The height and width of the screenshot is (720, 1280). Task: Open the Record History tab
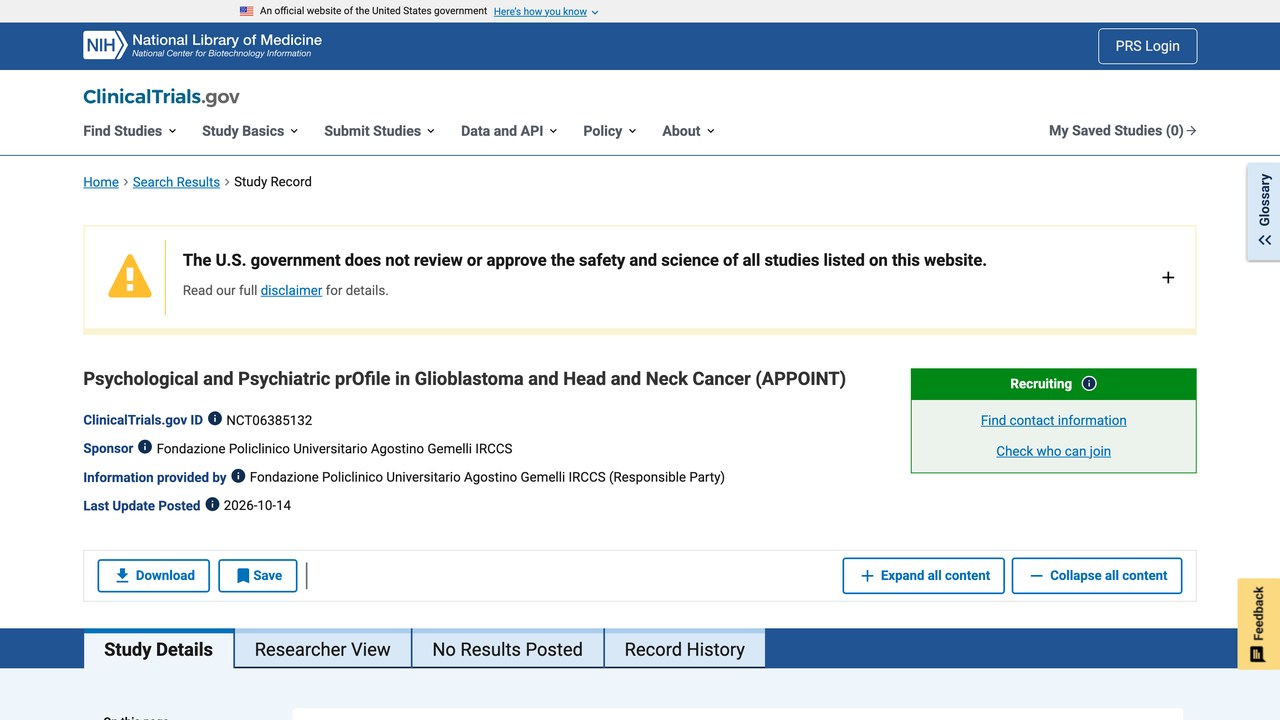click(x=685, y=649)
